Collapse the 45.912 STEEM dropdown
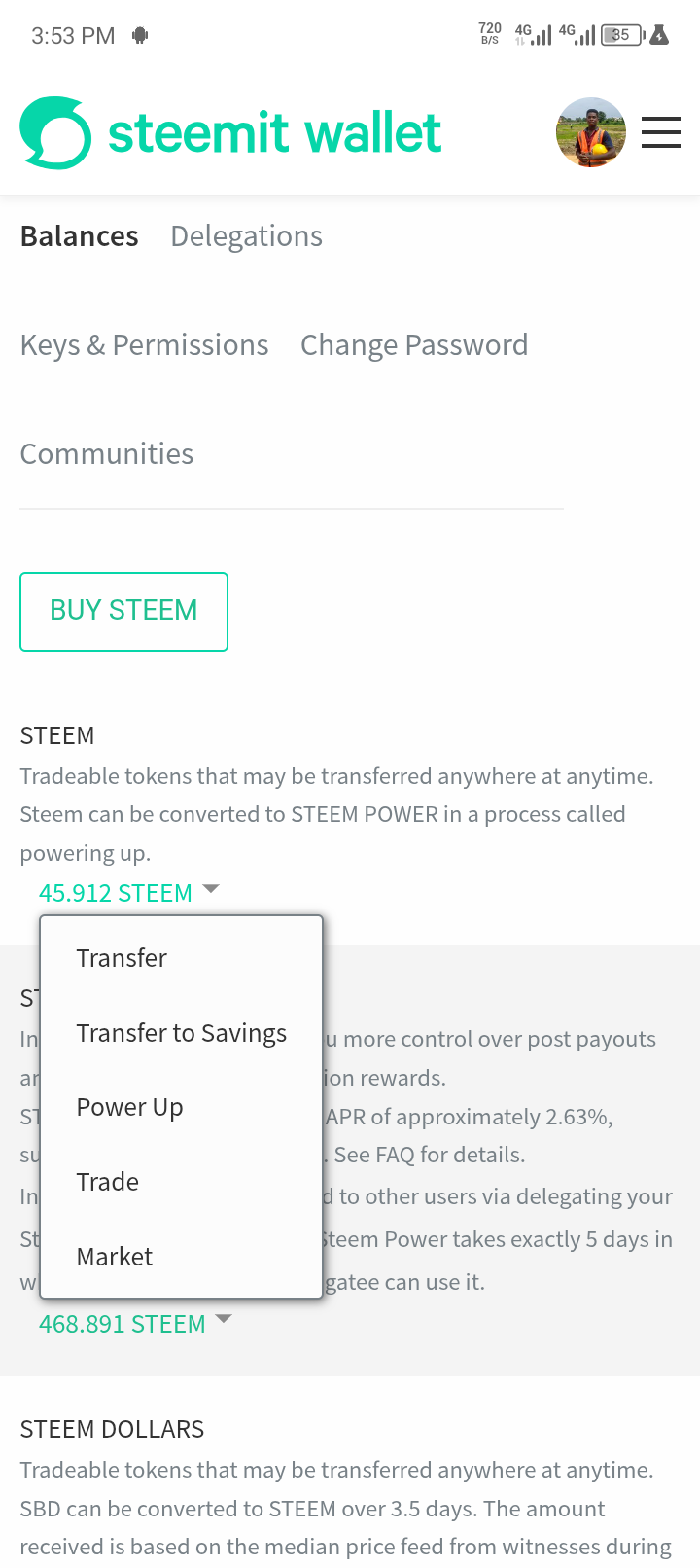The height and width of the screenshot is (1568, 700). [x=129, y=892]
